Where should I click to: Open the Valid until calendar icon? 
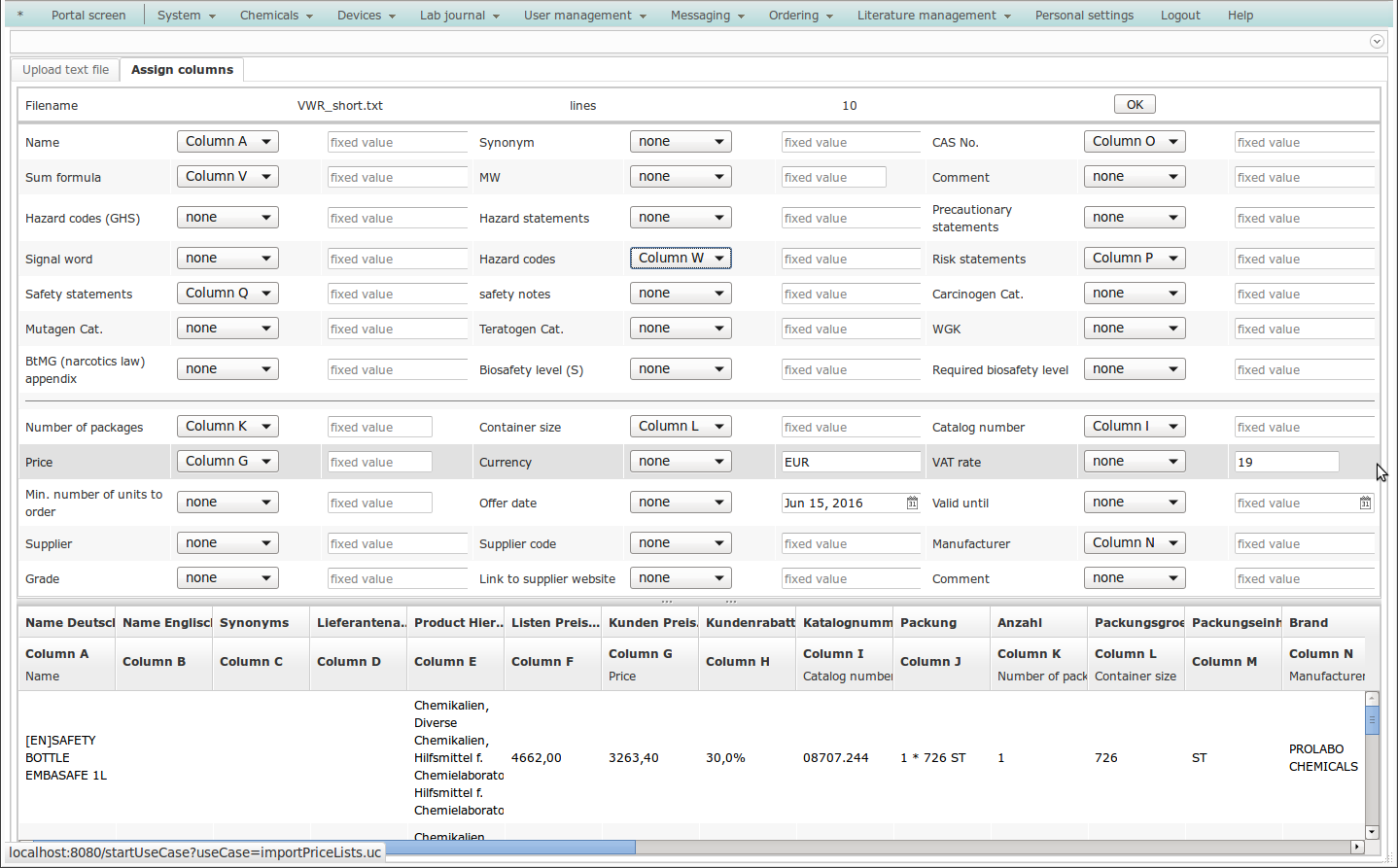[x=1365, y=503]
